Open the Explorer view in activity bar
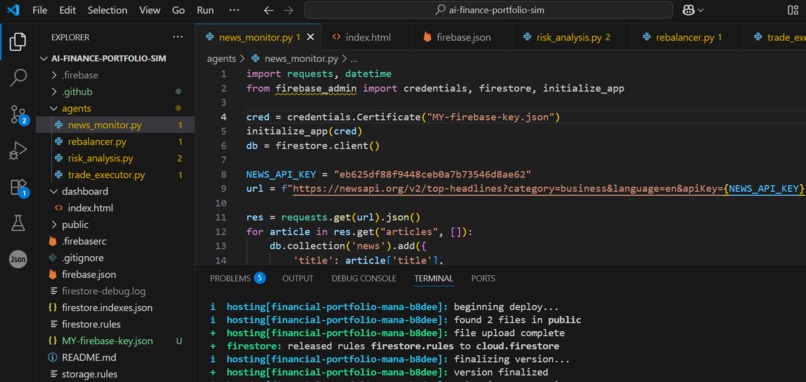Screen dimensions: 806x382 pos(18,42)
